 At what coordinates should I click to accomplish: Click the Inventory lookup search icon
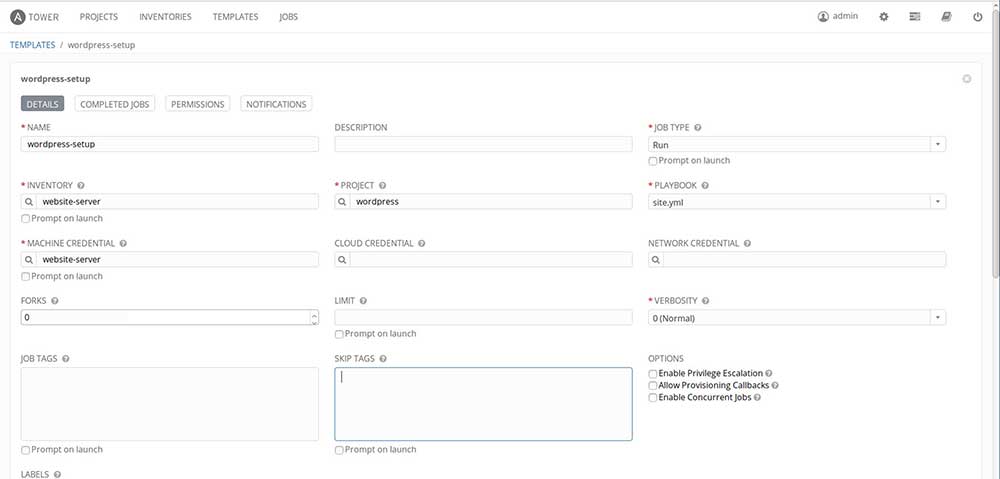pyautogui.click(x=29, y=202)
